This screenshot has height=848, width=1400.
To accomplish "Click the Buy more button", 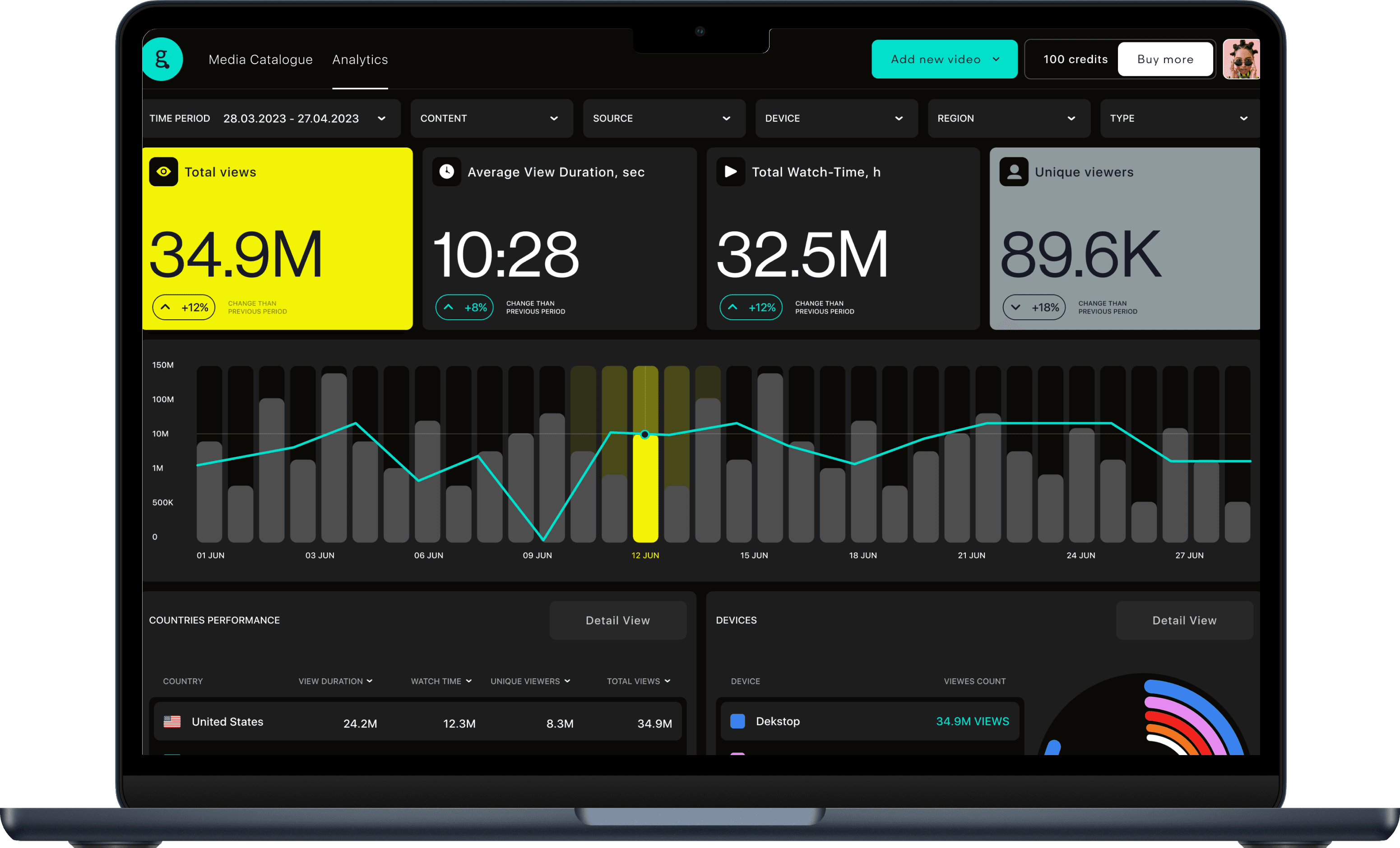I will [x=1165, y=59].
